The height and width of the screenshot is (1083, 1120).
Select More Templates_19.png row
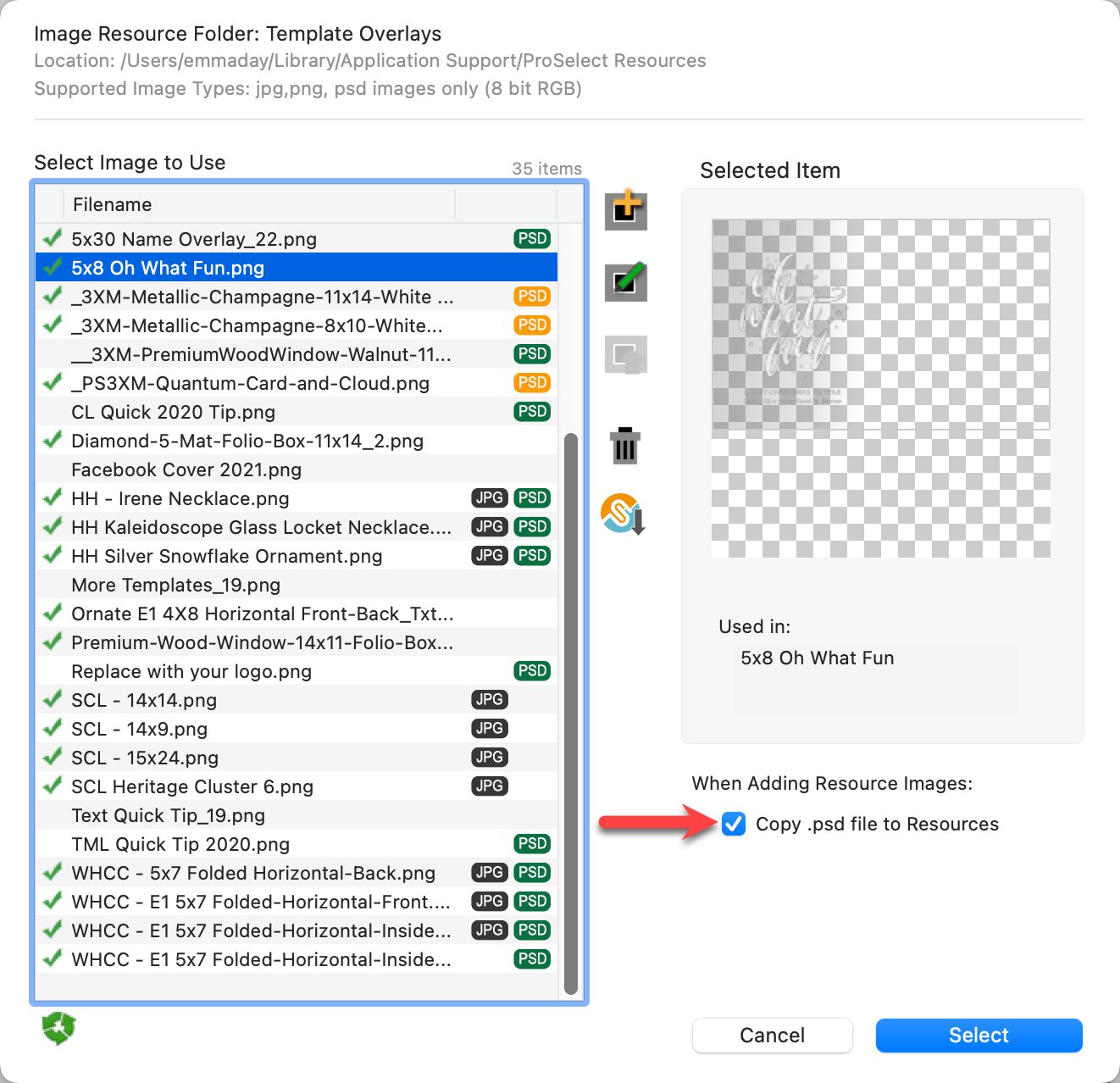(x=176, y=585)
